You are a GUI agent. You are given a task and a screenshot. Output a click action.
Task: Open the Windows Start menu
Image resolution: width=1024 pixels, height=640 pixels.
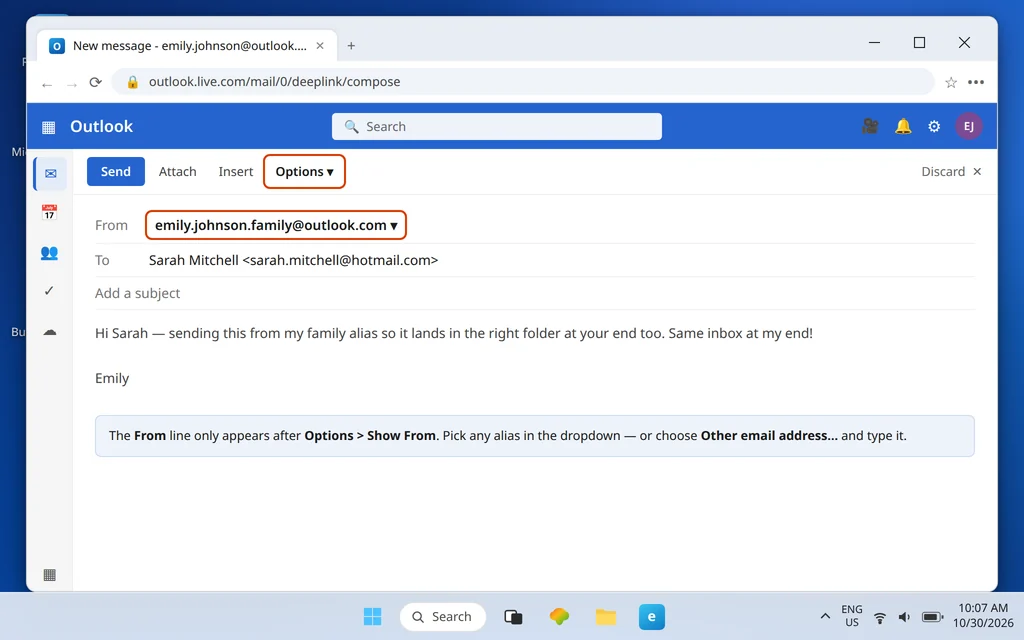[372, 616]
